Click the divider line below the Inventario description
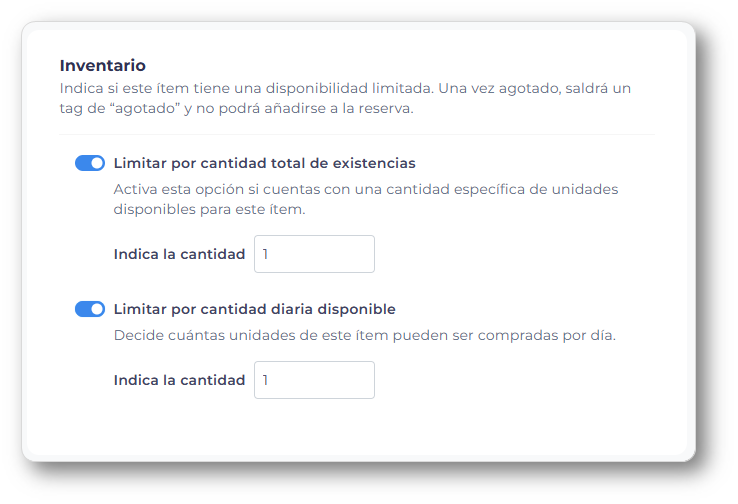This screenshot has width=738, height=504. point(357,134)
